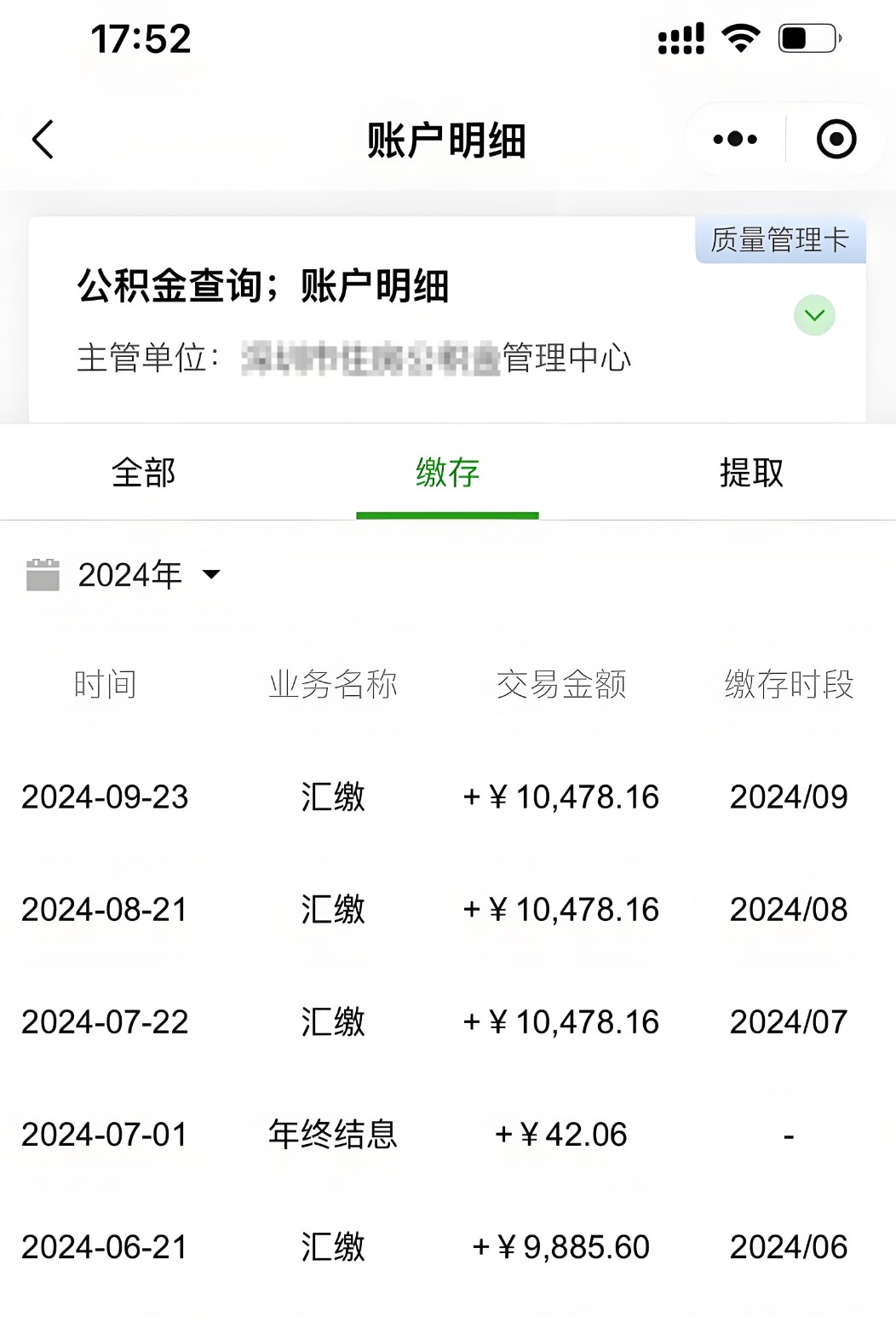Tap the cellular signal icon
The image size is (896, 1317).
point(681,38)
